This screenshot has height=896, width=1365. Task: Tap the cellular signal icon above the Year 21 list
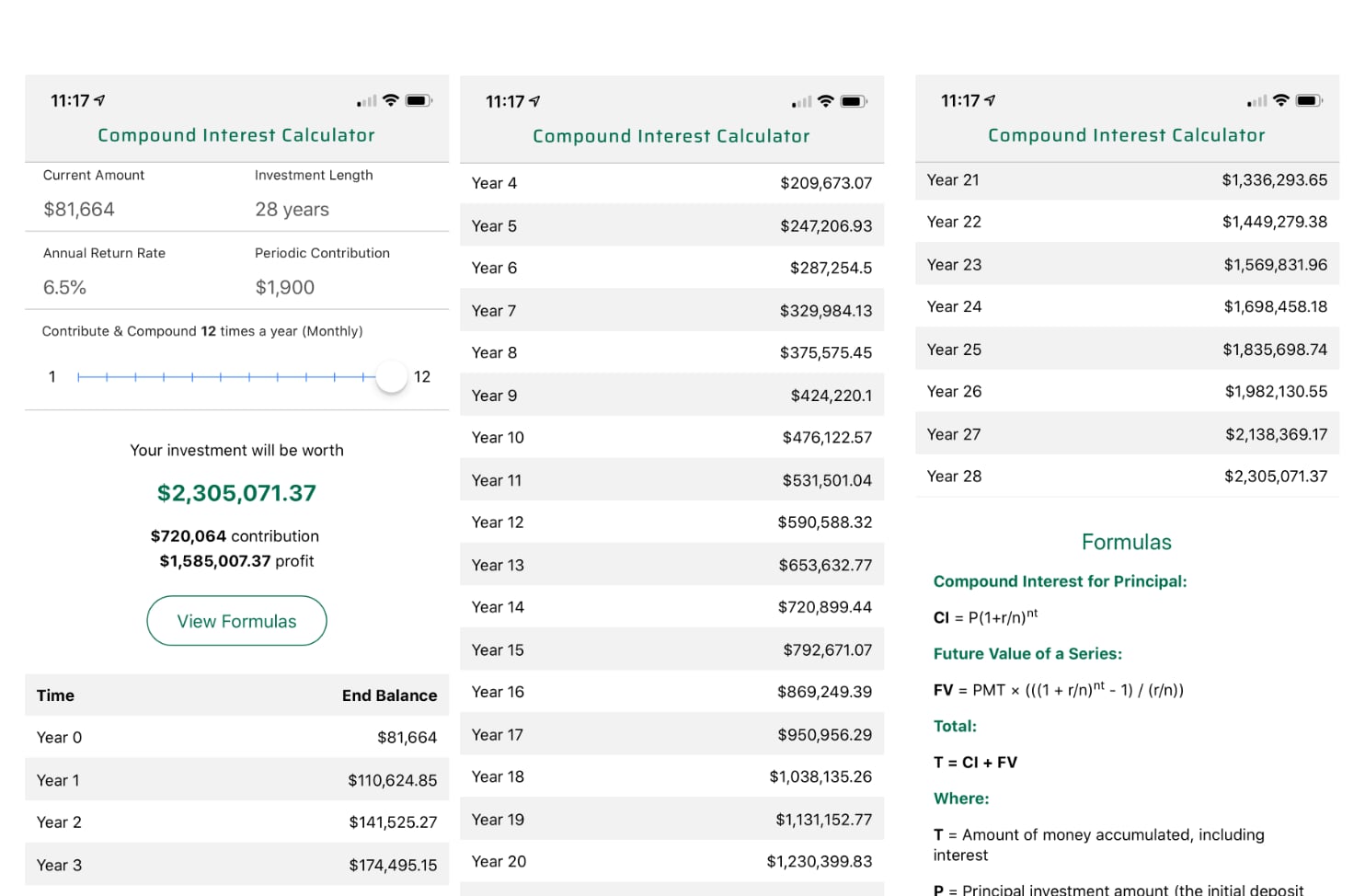click(x=1256, y=101)
